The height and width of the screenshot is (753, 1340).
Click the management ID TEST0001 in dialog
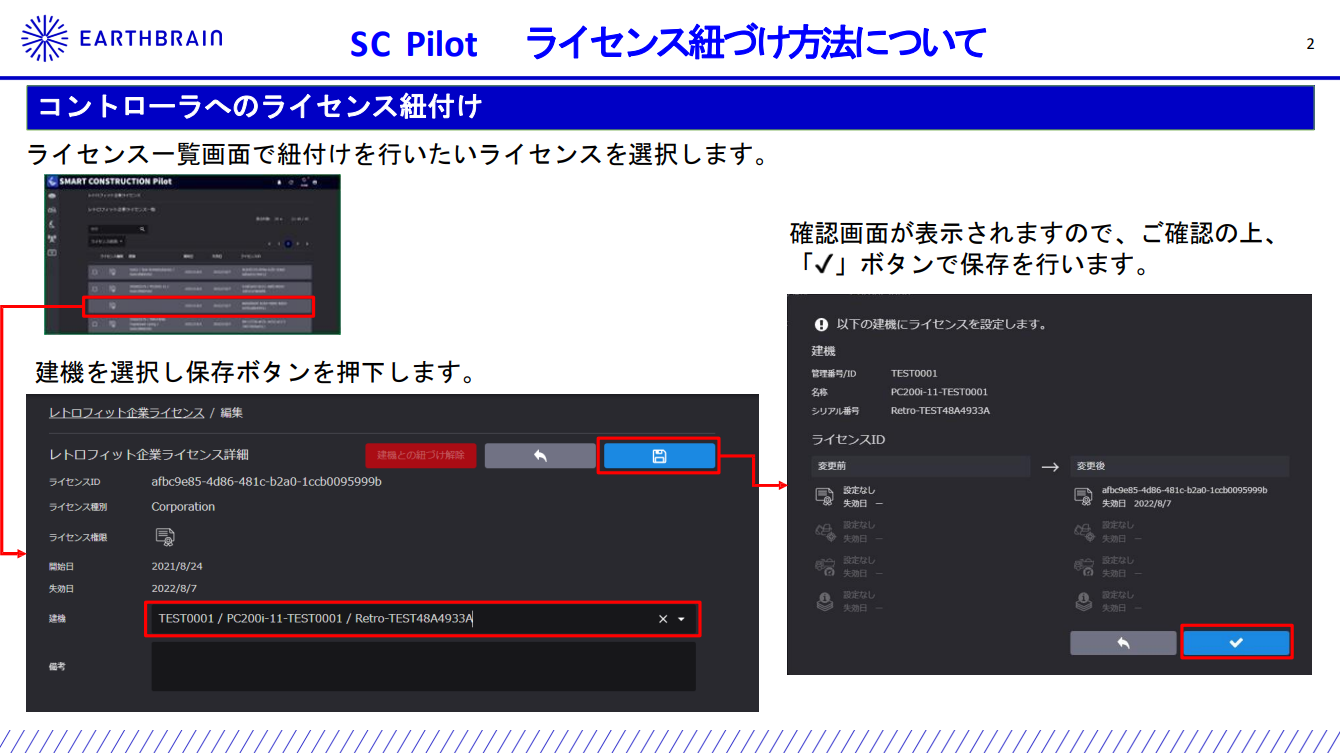point(914,373)
